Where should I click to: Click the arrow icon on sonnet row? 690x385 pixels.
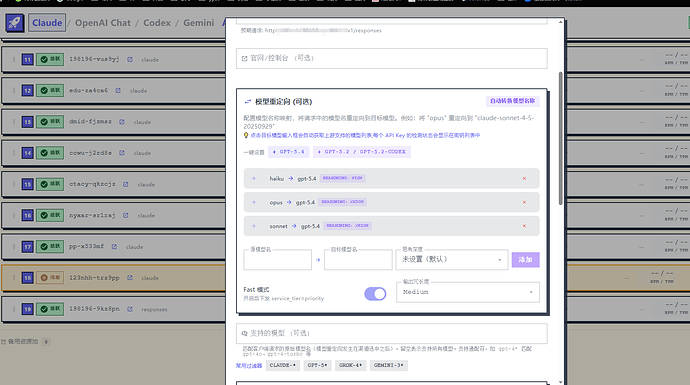(254, 226)
